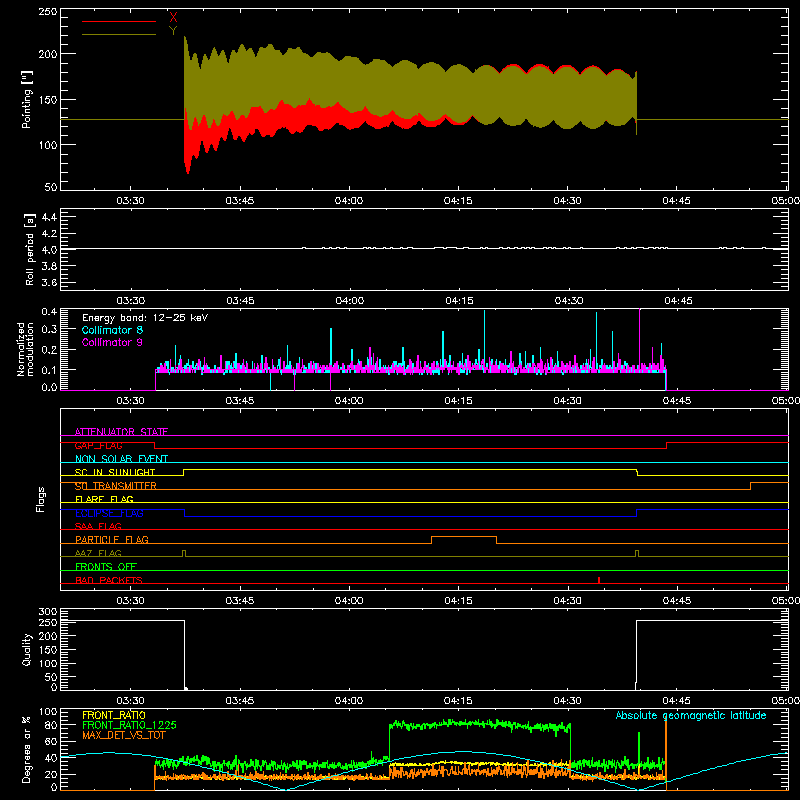Click the Pointing axis title
Viewport: 800px width, 800px height.
pyautogui.click(x=27, y=99)
